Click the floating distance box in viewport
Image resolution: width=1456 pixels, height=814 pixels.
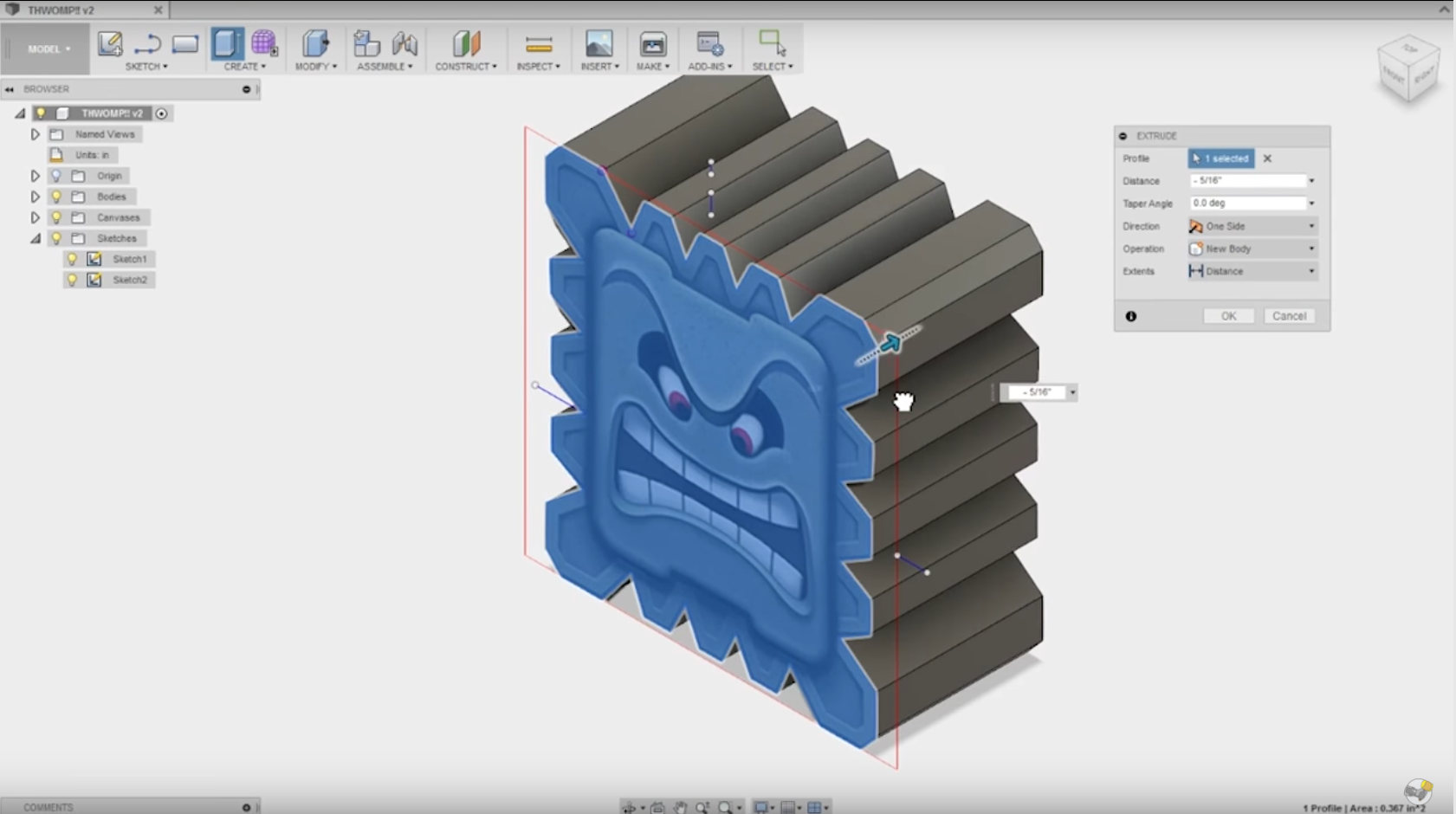1037,392
